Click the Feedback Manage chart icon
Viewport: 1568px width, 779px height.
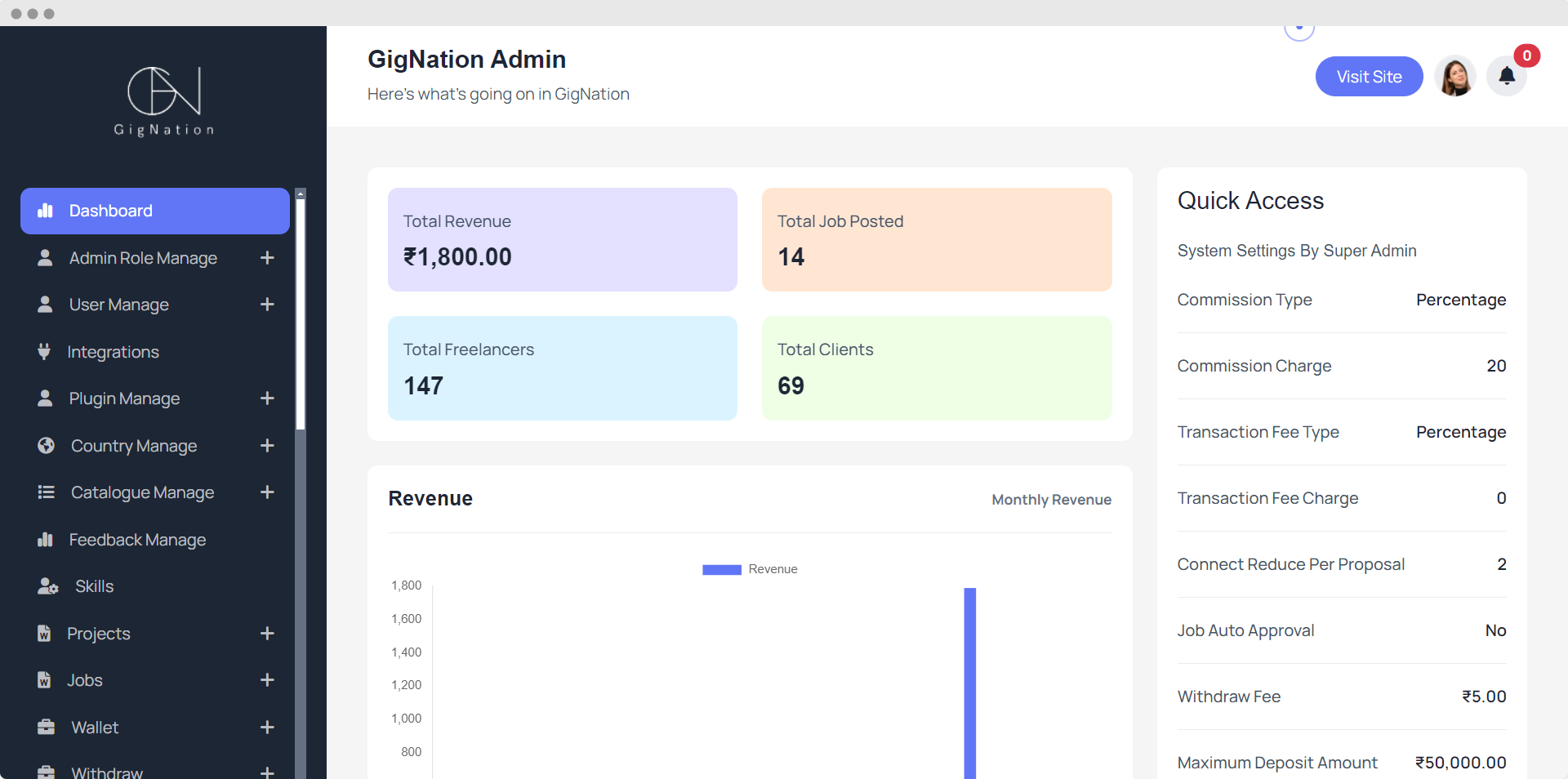[45, 540]
